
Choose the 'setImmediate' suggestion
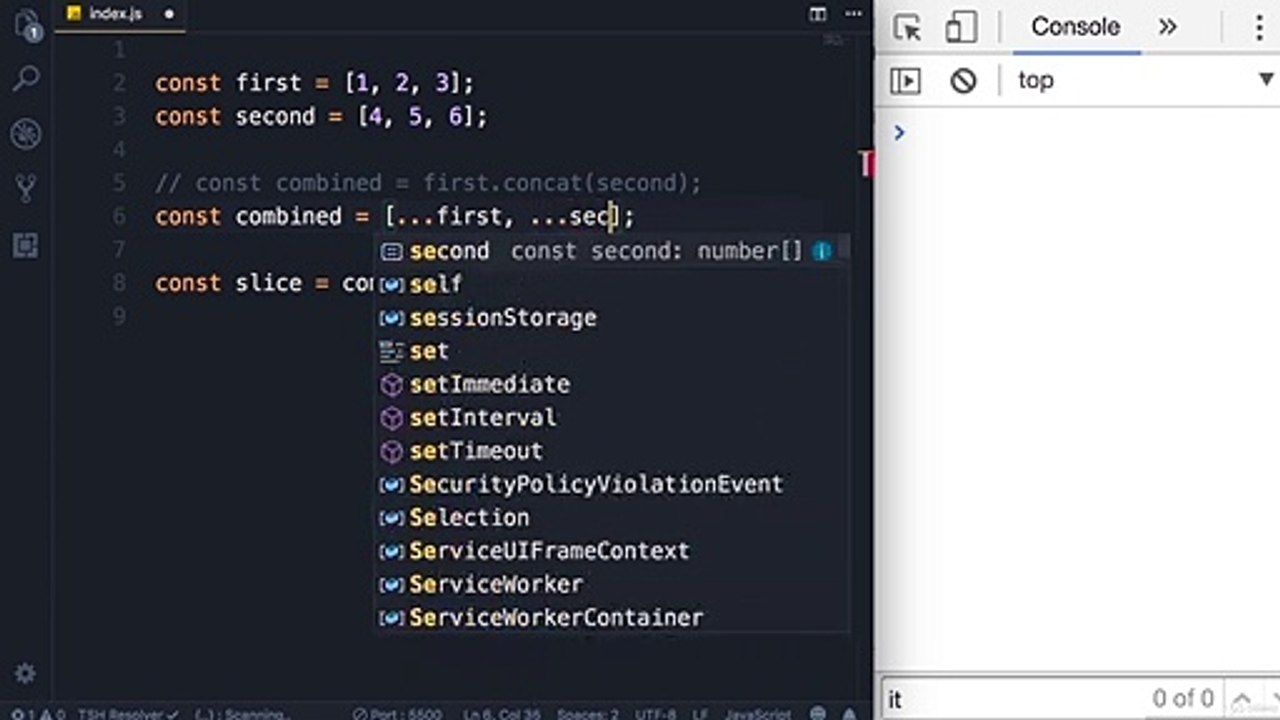(612, 384)
